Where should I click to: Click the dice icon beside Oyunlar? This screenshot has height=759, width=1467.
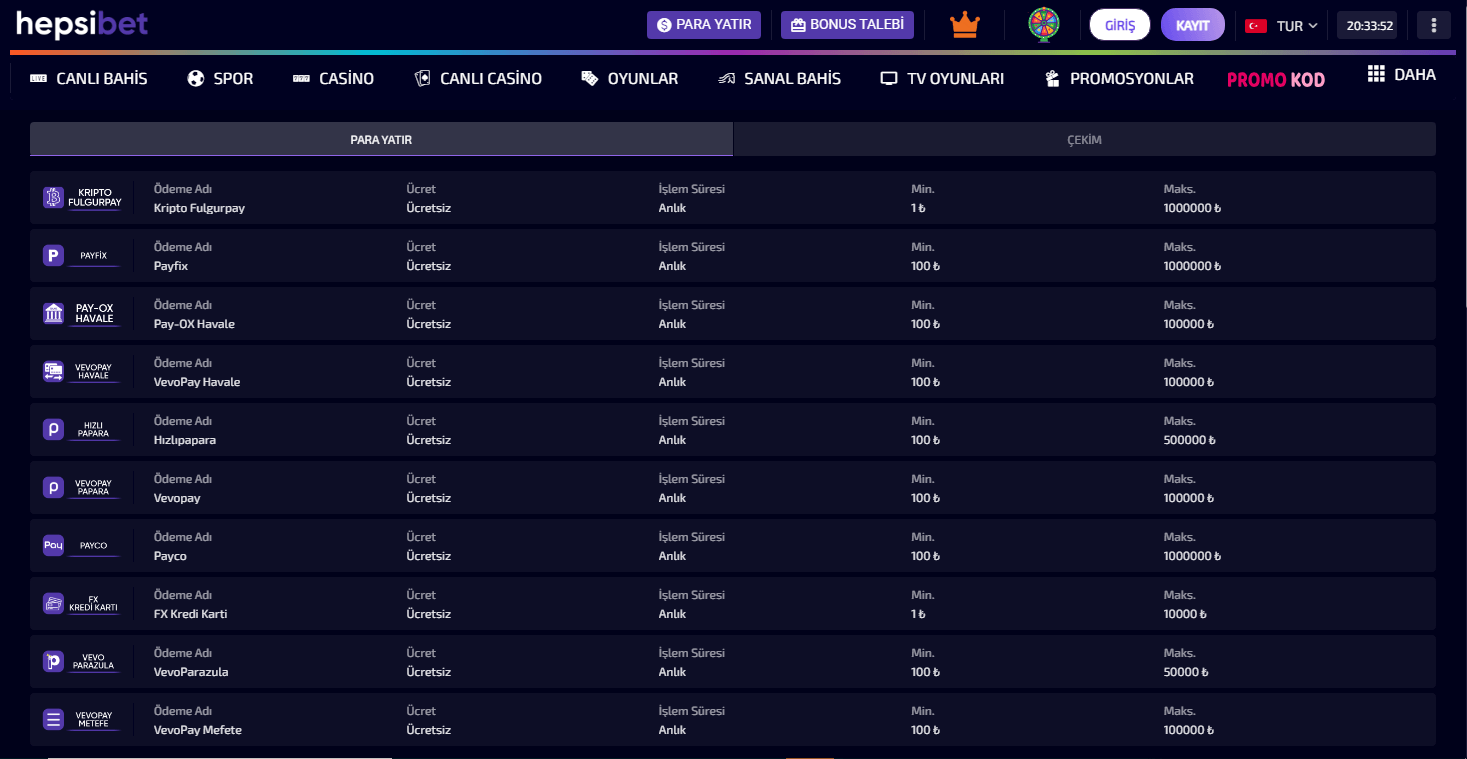(590, 78)
